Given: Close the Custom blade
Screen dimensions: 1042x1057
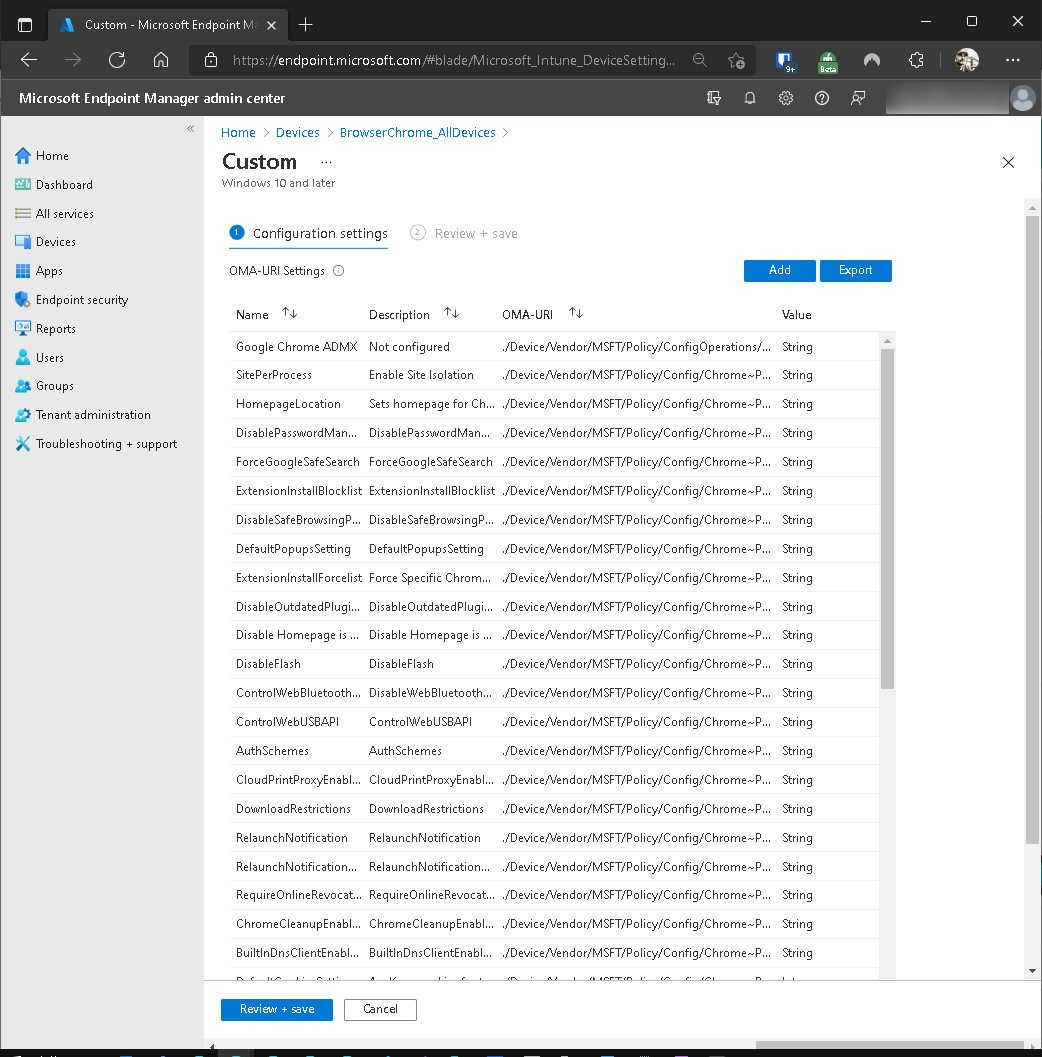Looking at the screenshot, I should 1008,162.
